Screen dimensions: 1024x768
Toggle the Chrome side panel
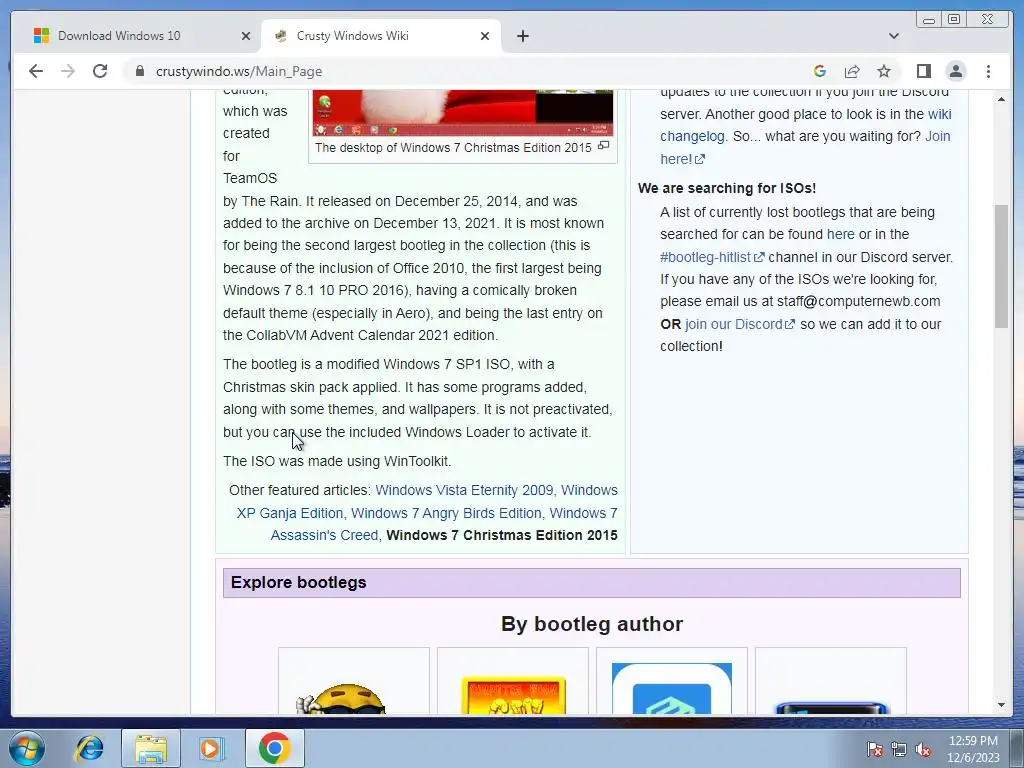point(923,71)
